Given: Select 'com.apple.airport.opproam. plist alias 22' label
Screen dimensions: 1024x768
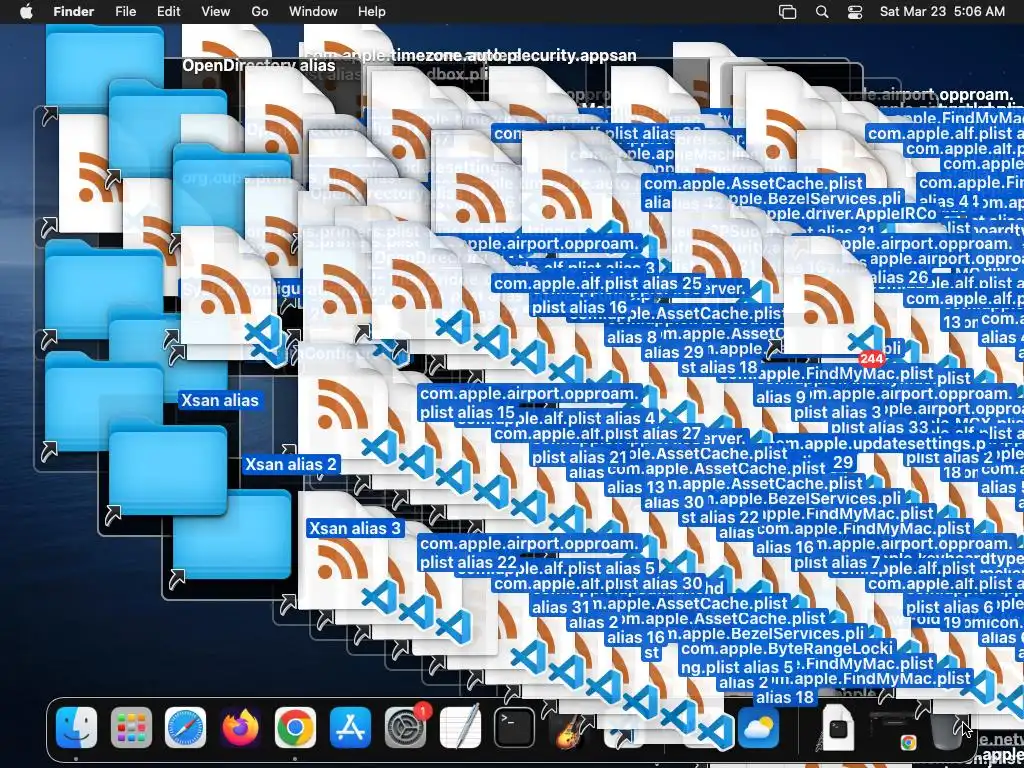Looking at the screenshot, I should [x=531, y=553].
